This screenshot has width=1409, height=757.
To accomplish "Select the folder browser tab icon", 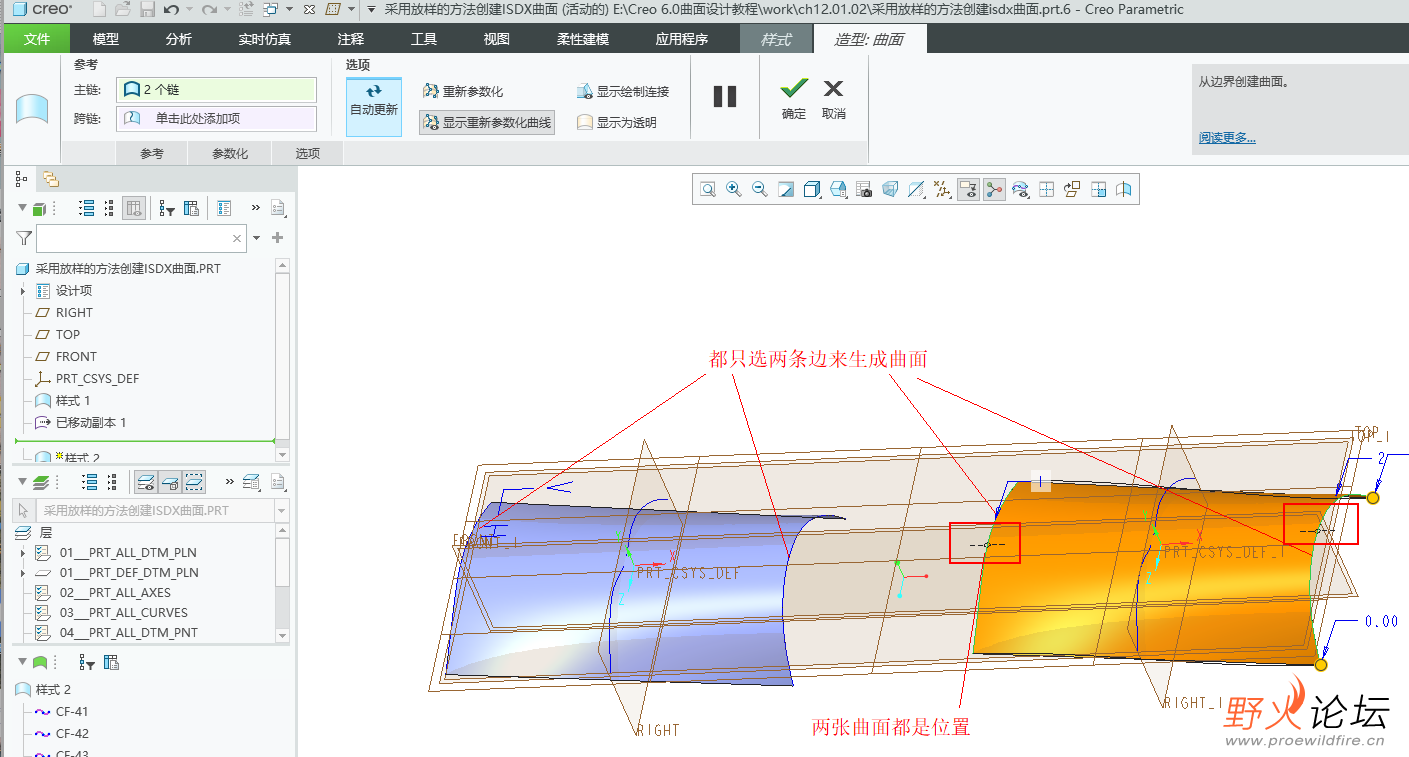I will (x=50, y=179).
